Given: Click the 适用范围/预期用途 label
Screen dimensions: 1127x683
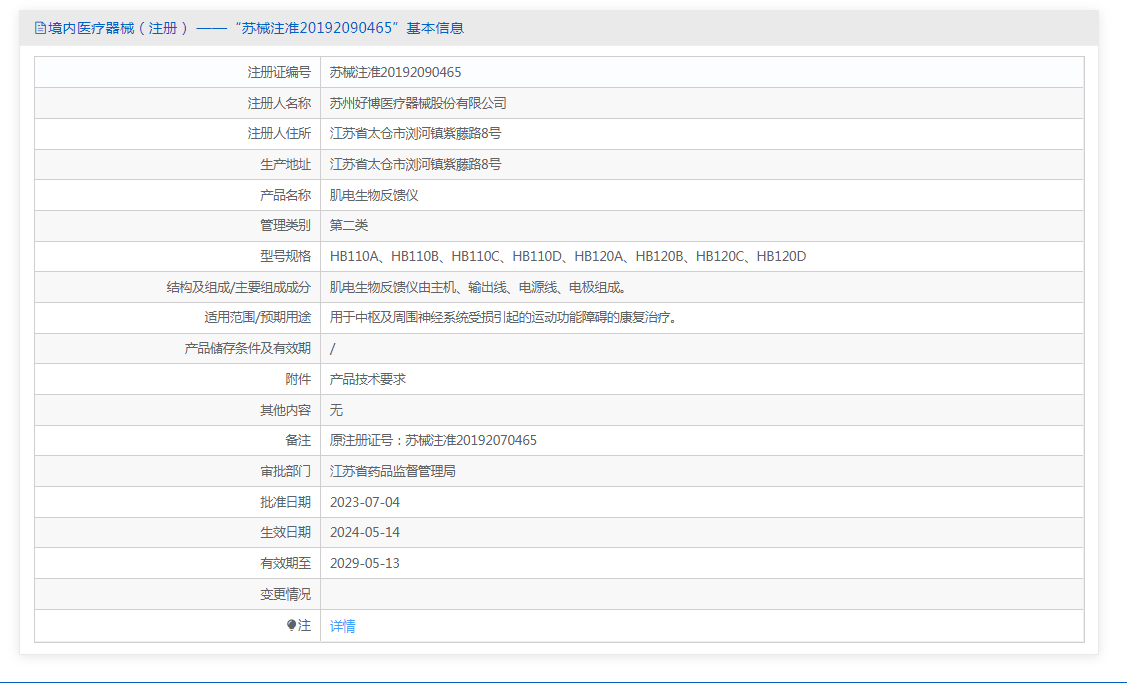Looking at the screenshot, I should pos(257,318).
